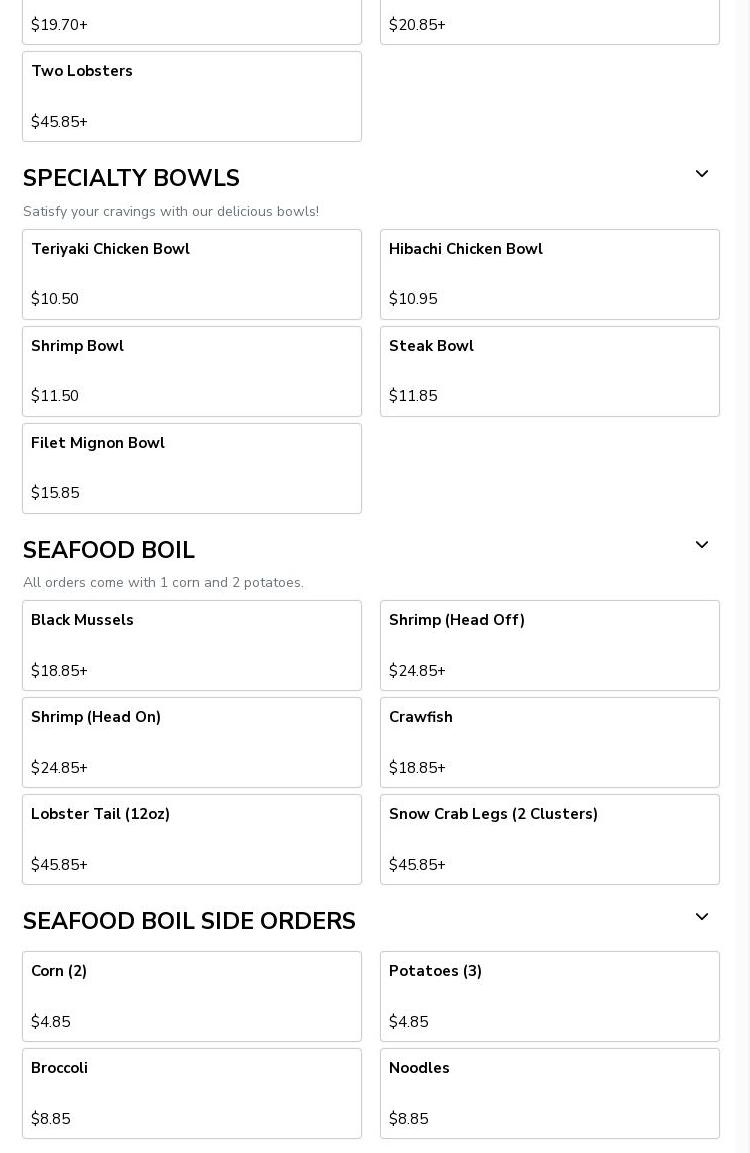
Task: Collapse the Specialty Bowls section
Action: point(702,174)
